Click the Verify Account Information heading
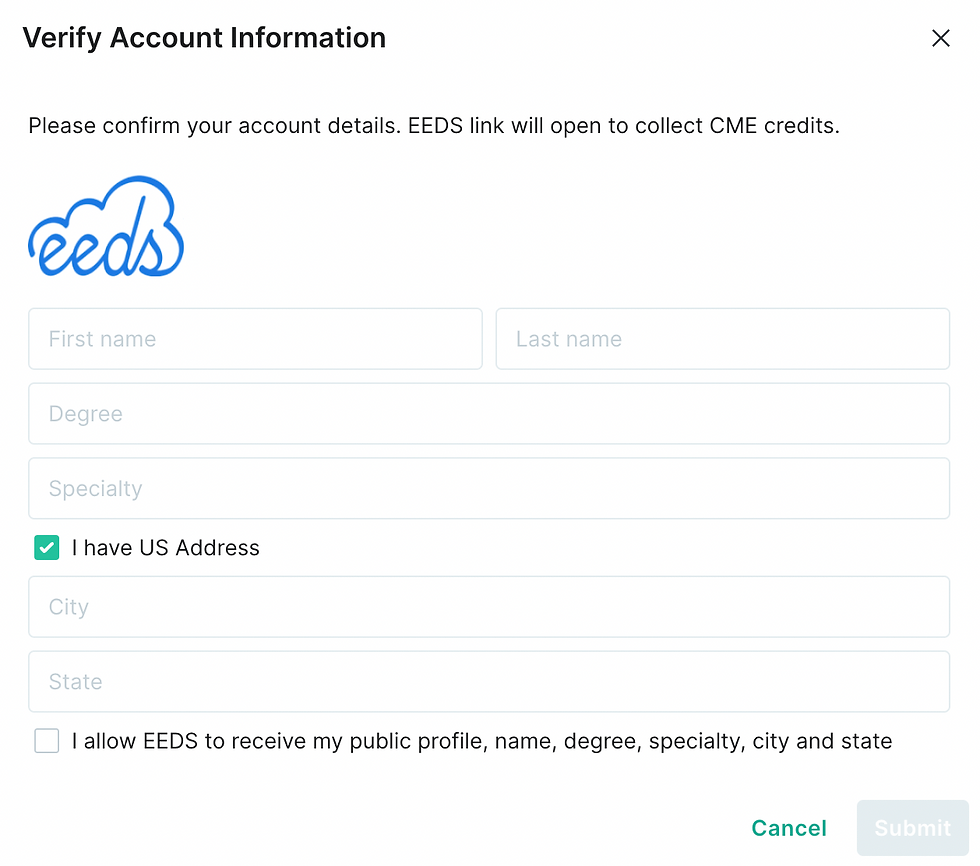This screenshot has width=980, height=866. click(x=204, y=38)
